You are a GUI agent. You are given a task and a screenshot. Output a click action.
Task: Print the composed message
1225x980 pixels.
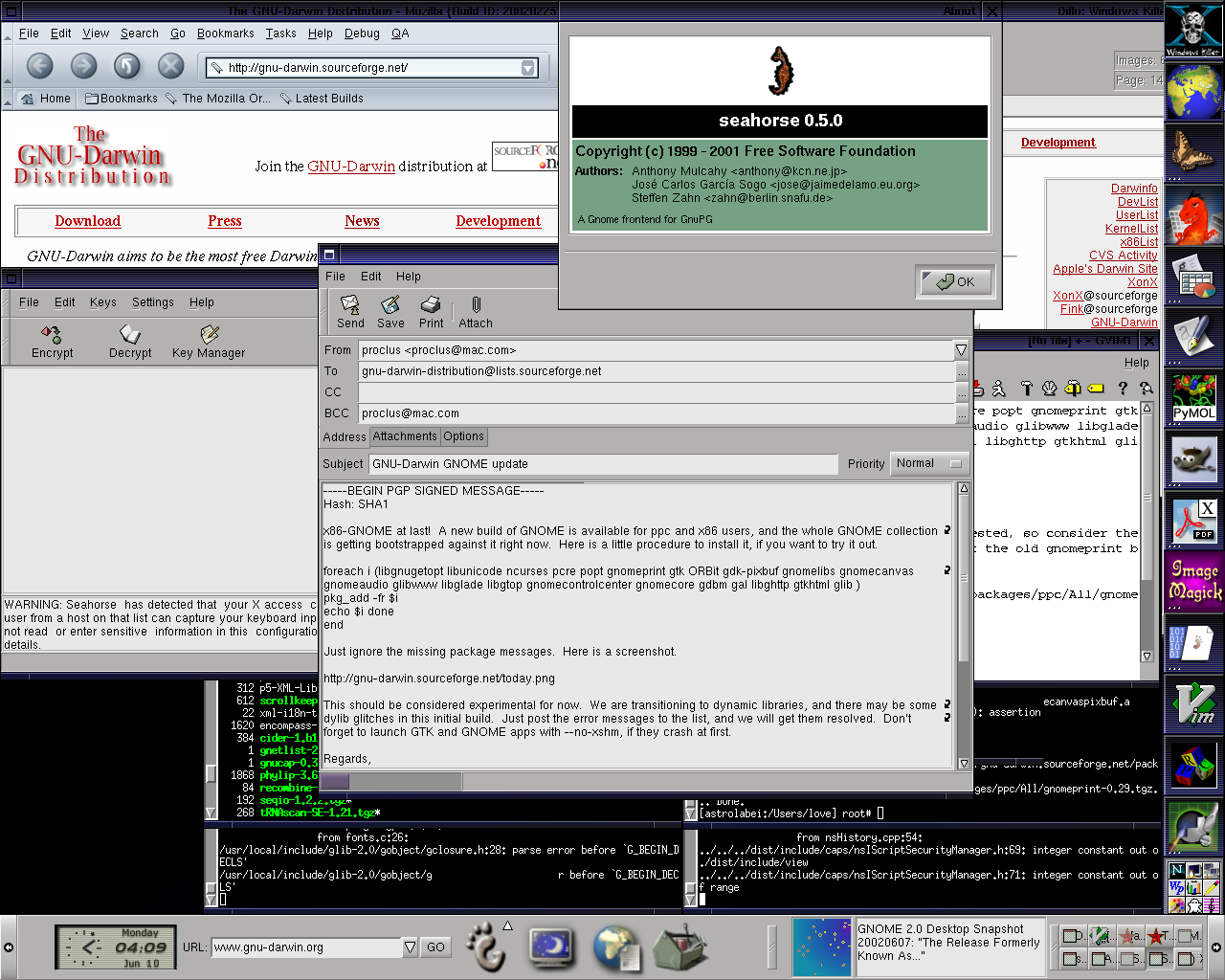pyautogui.click(x=431, y=313)
